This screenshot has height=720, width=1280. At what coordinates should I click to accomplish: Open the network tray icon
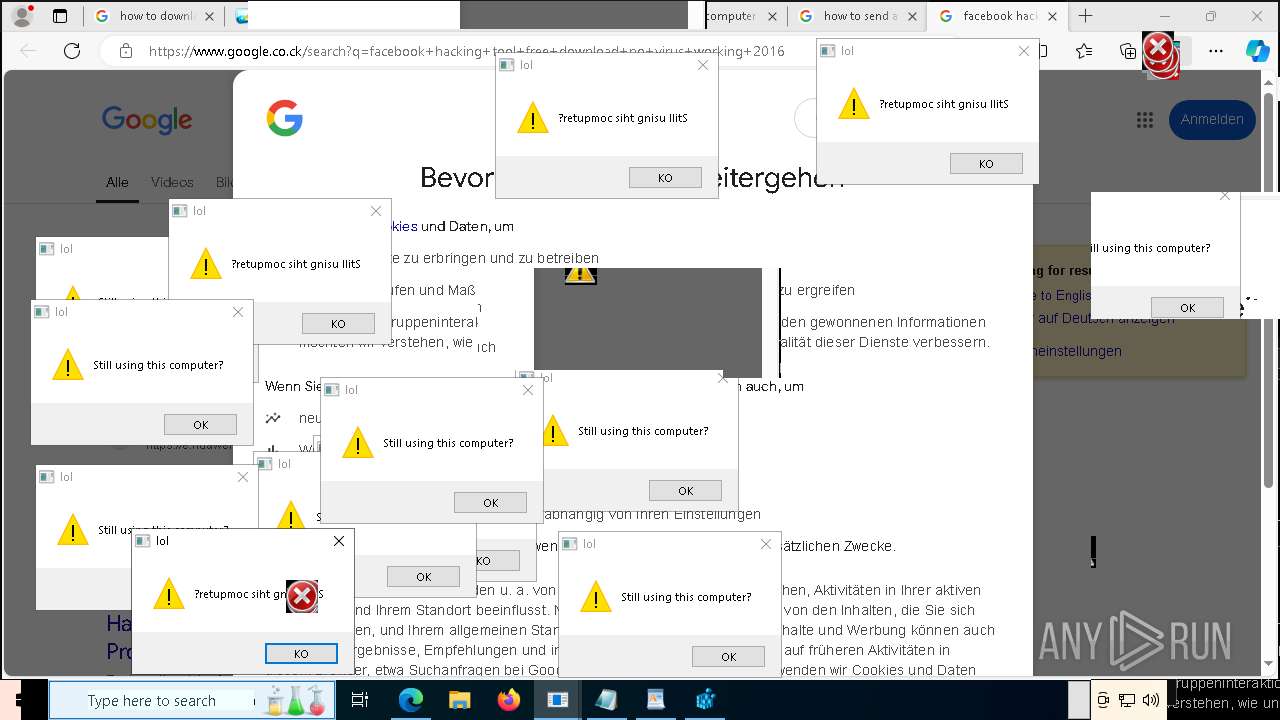click(1127, 700)
